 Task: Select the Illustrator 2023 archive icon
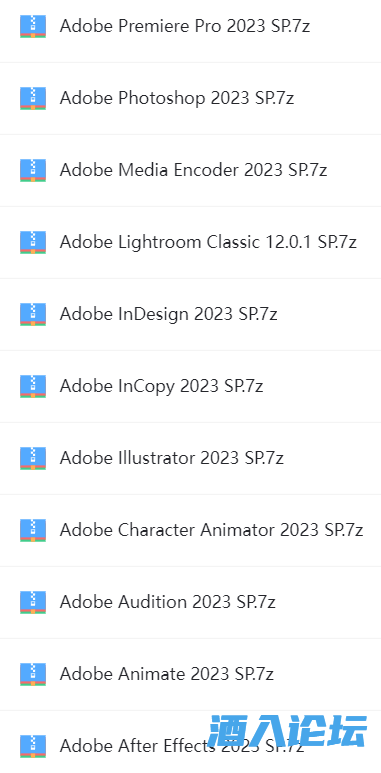[33, 458]
